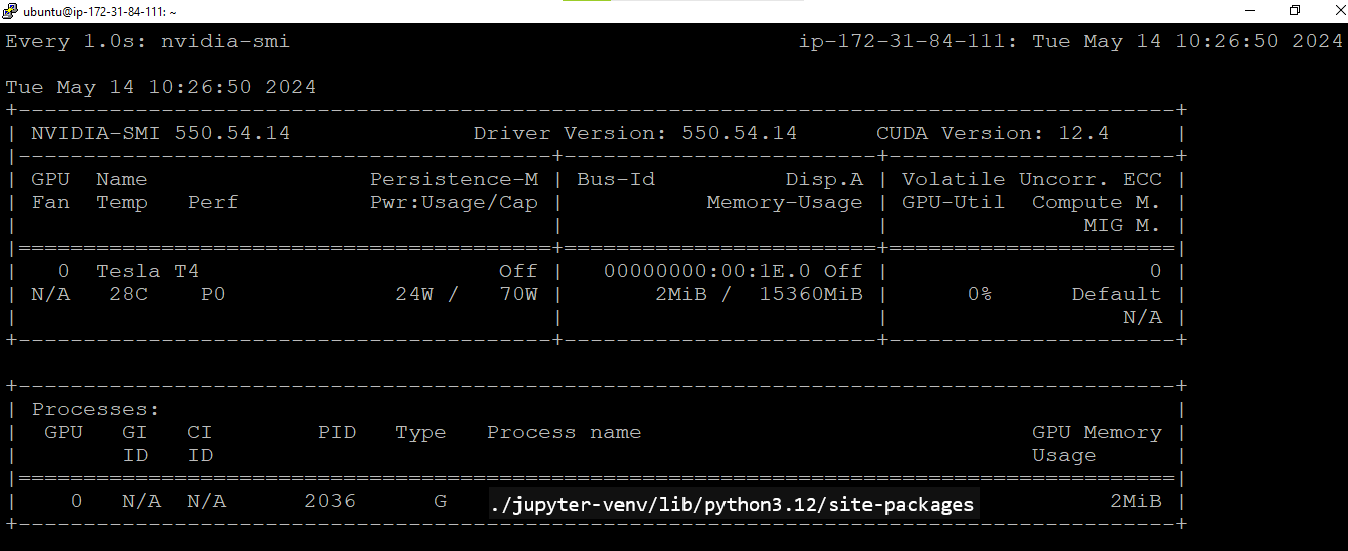Click the 'Pwr:Usage/Cap' header
This screenshot has height=551, width=1348.
(x=454, y=202)
